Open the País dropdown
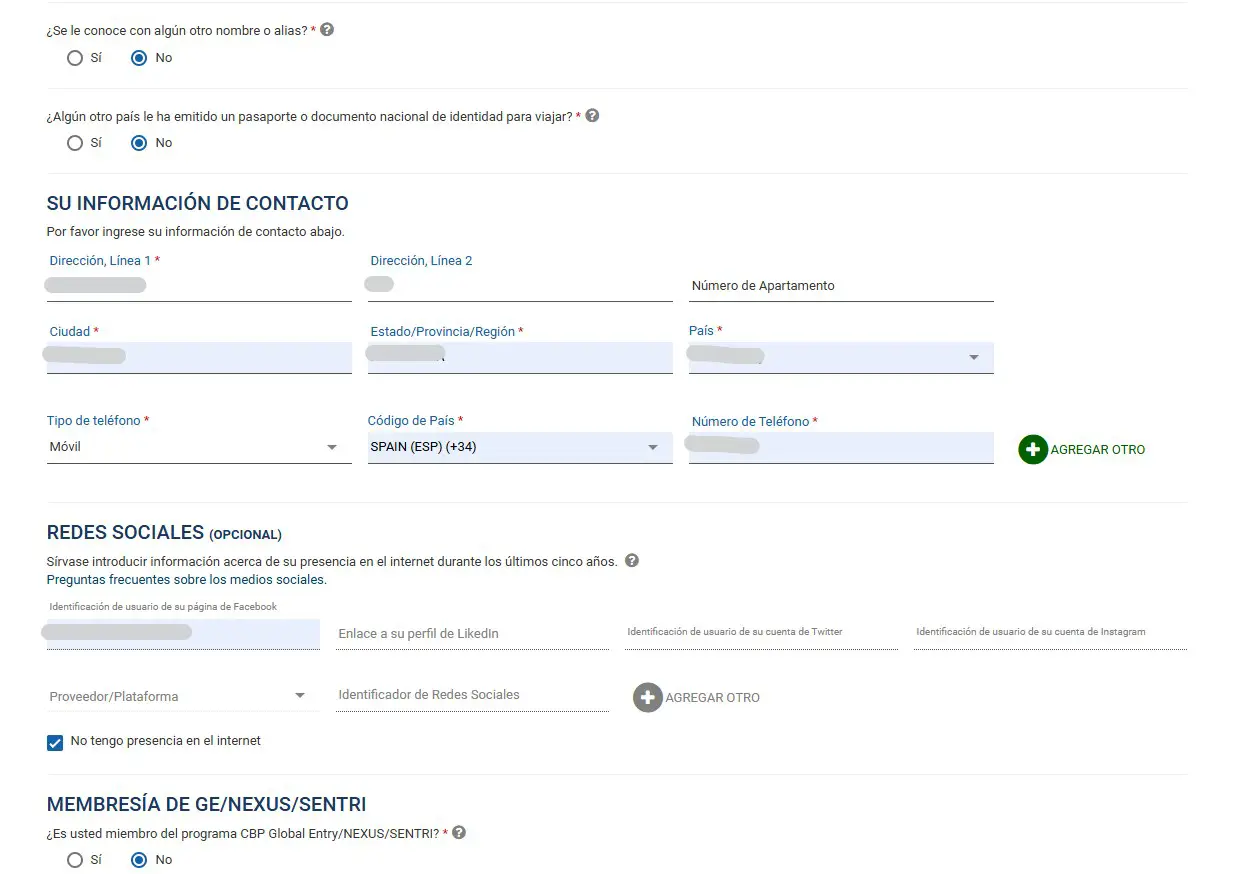 [x=973, y=357]
